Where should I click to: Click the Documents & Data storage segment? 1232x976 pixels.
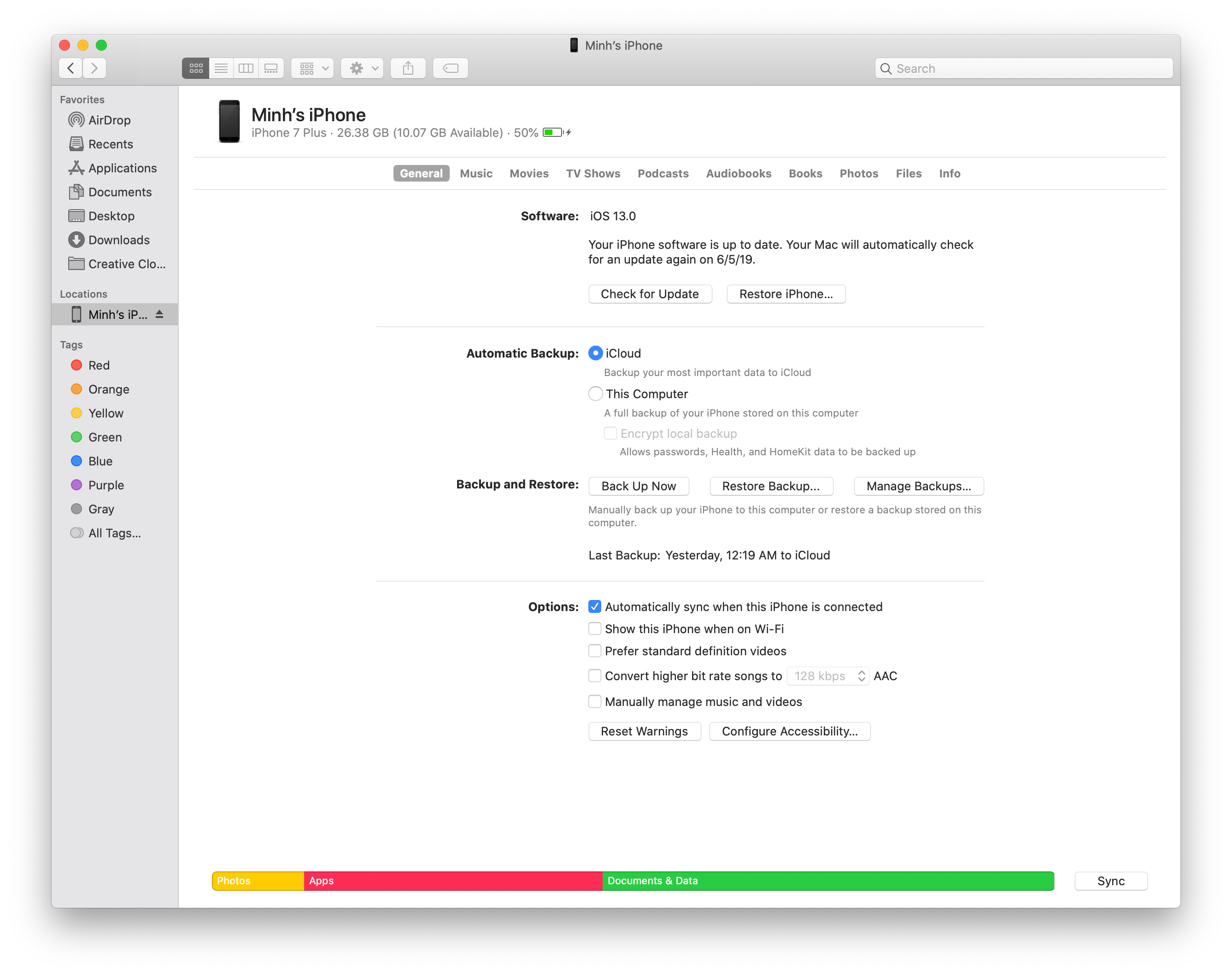828,881
